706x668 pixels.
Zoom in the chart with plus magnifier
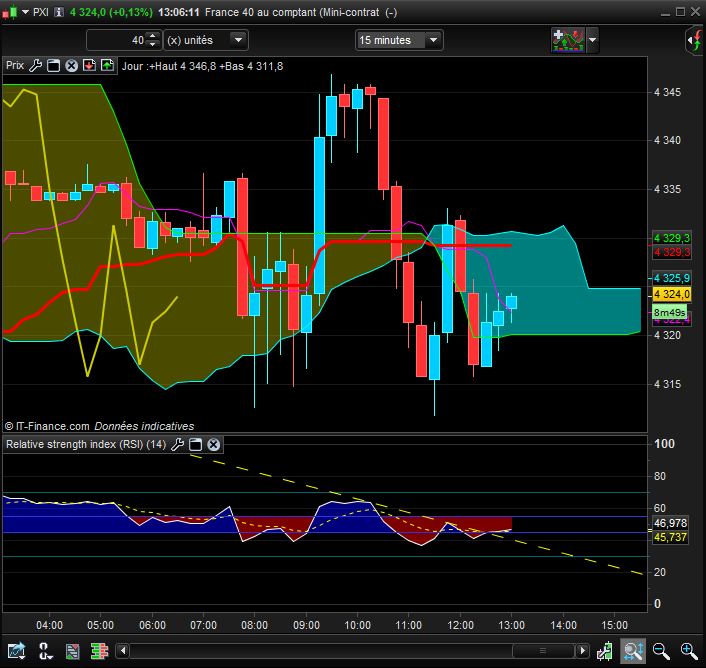coord(689,651)
